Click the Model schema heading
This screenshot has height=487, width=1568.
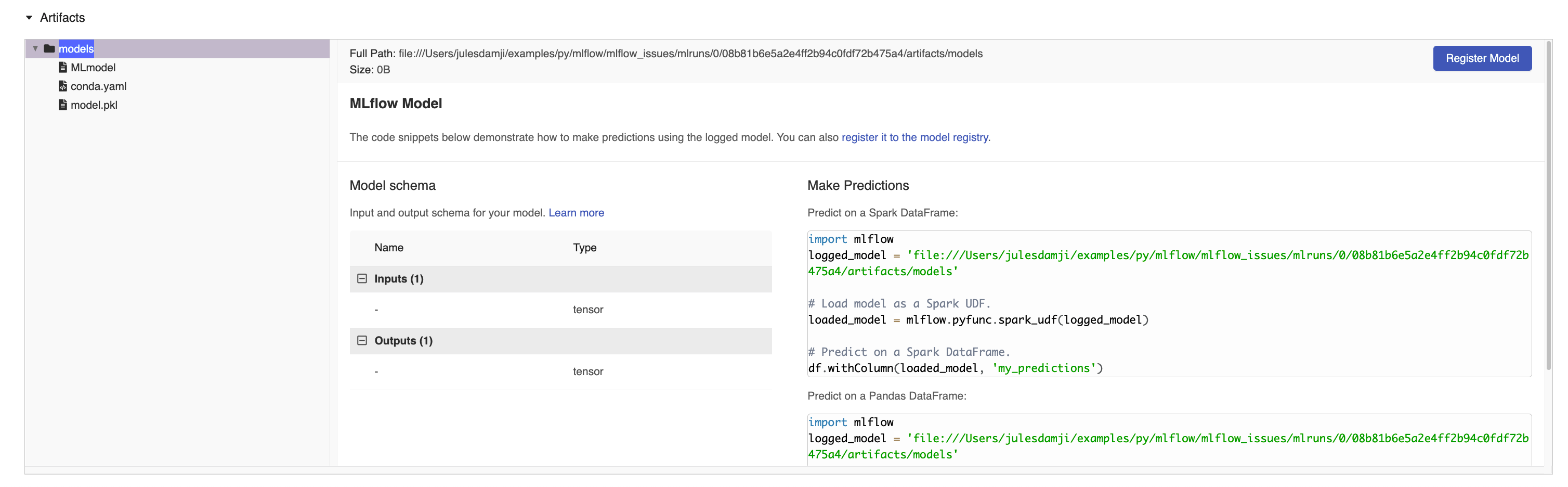(393, 186)
